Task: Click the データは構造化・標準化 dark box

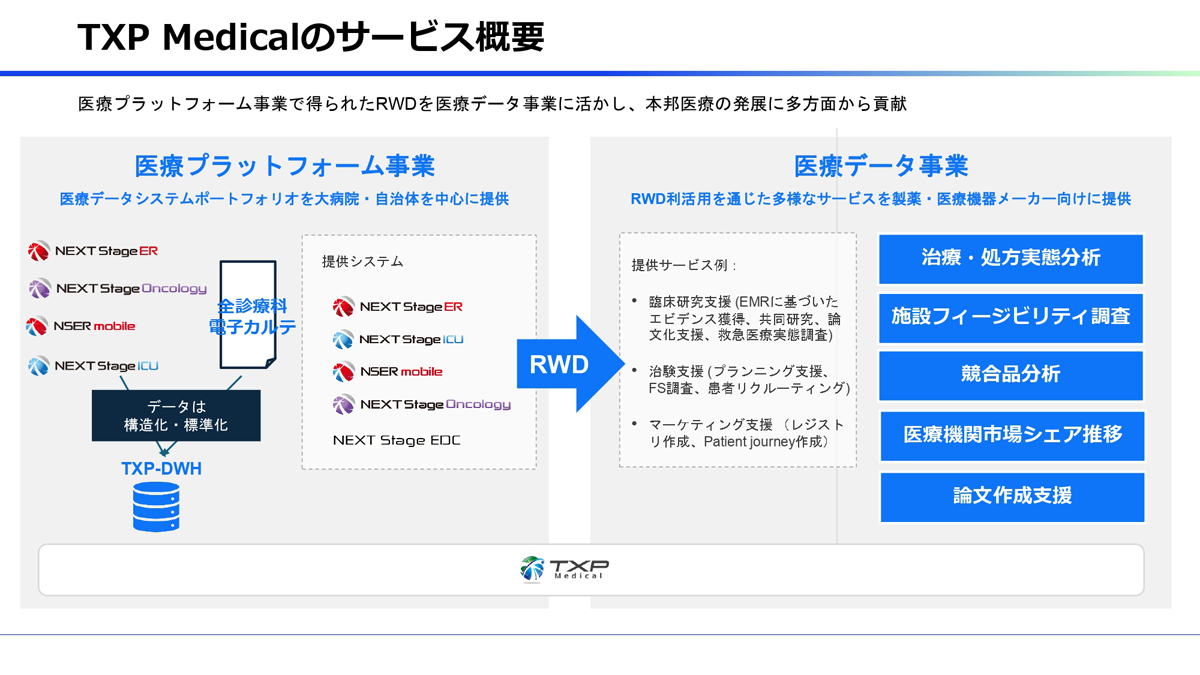Action: tap(176, 415)
